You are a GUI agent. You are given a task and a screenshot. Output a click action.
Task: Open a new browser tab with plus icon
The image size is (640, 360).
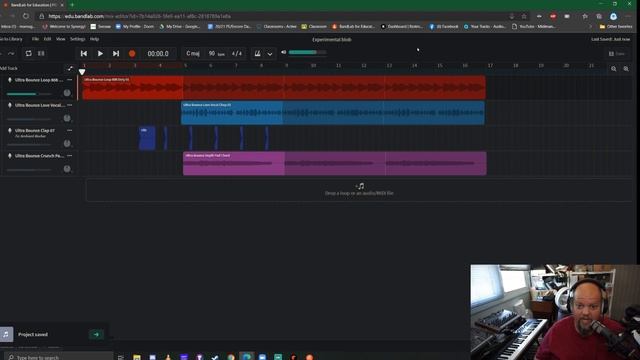(72, 5)
